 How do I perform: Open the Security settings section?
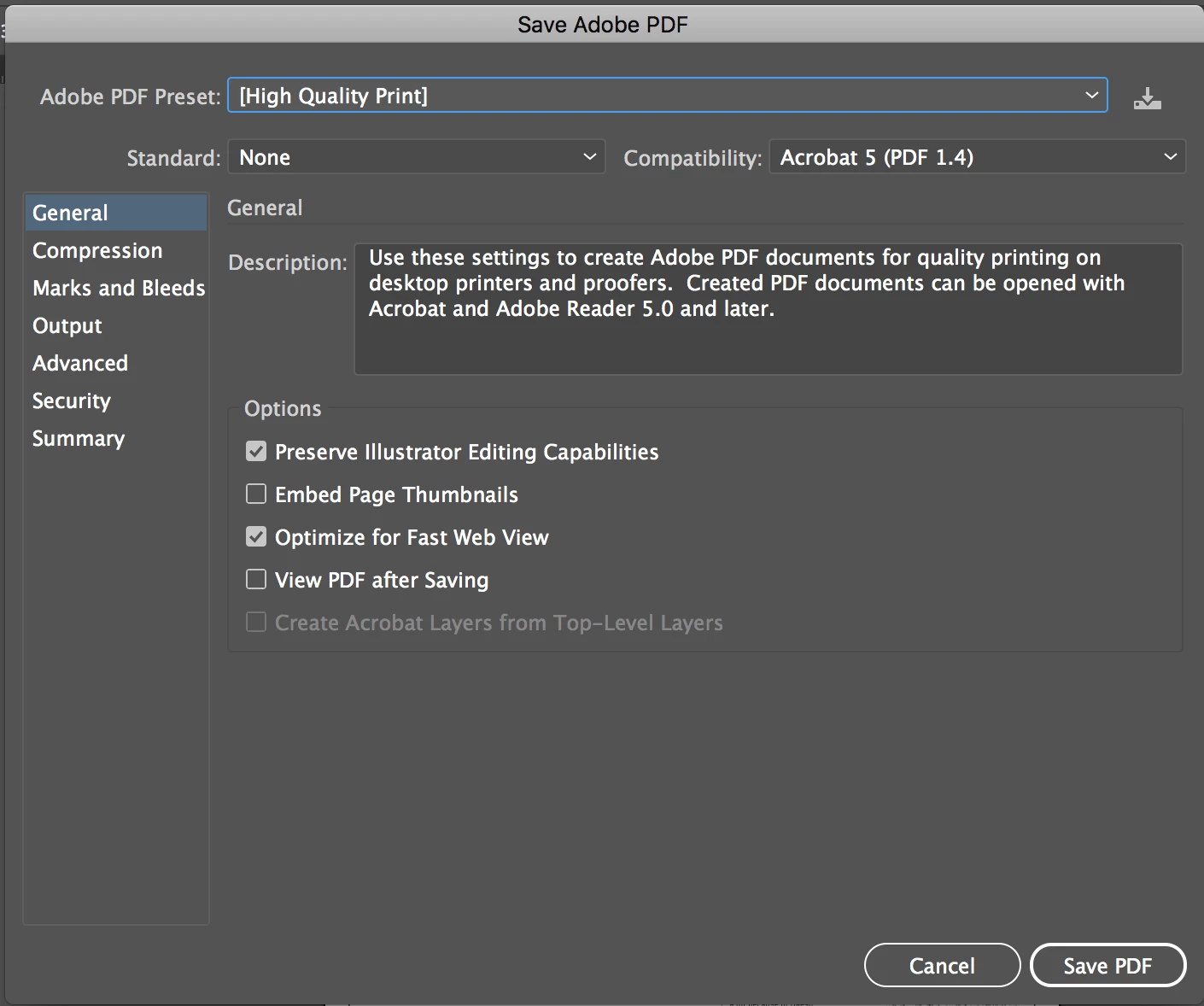tap(115, 401)
